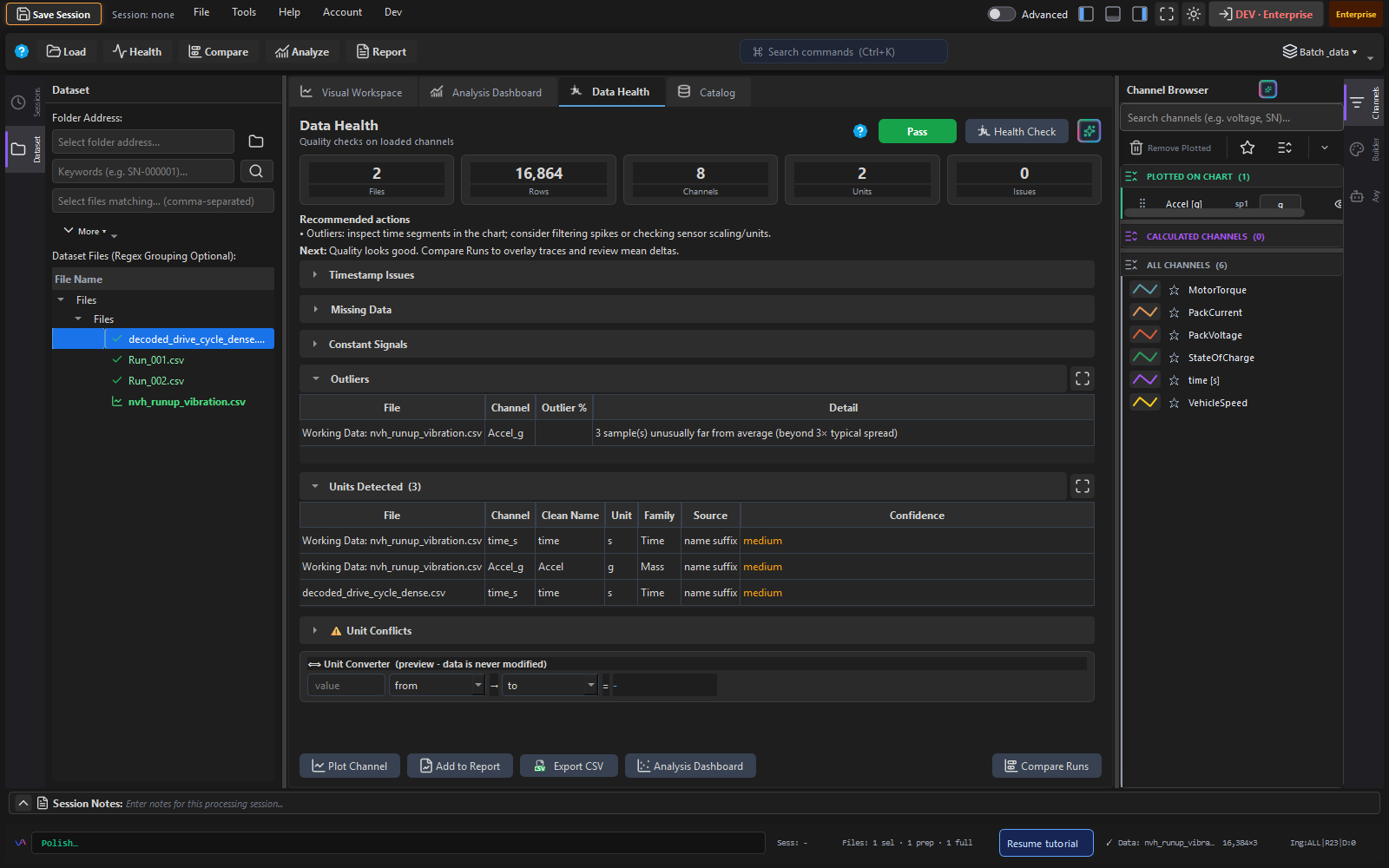Open the Tools menu
The width and height of the screenshot is (1389, 868).
point(244,12)
